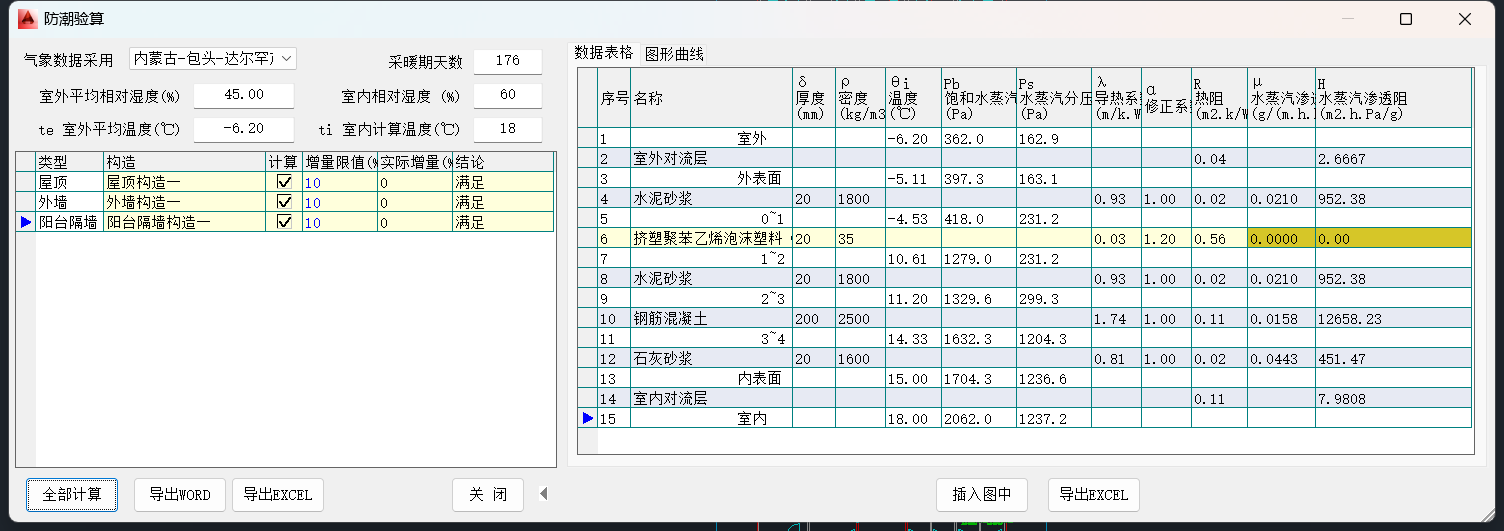Click the AutoCAD logo icon in title bar
1504x531 pixels.
click(x=27, y=19)
